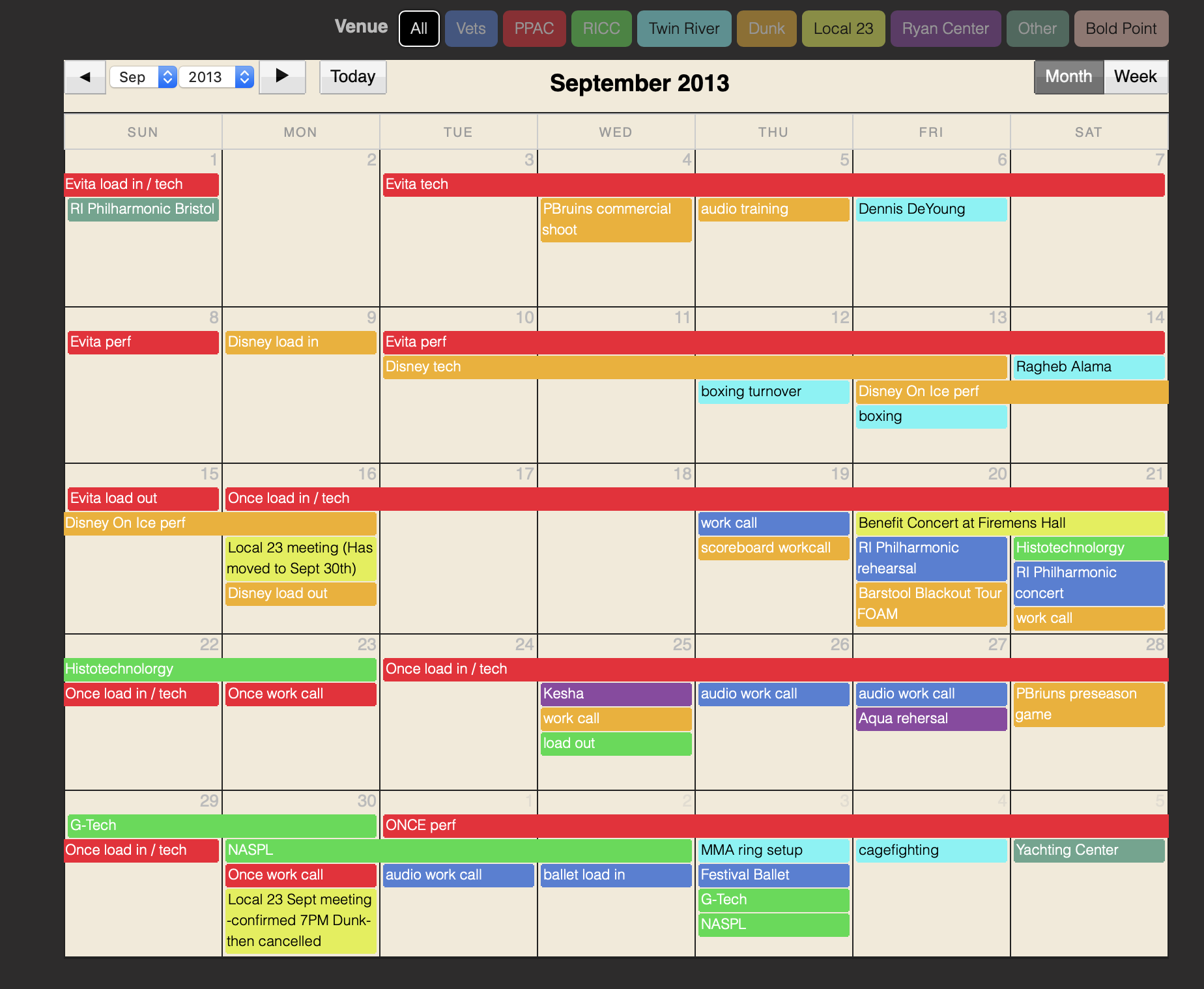Open the Kesha event
The width and height of the screenshot is (1204, 989).
(616, 694)
